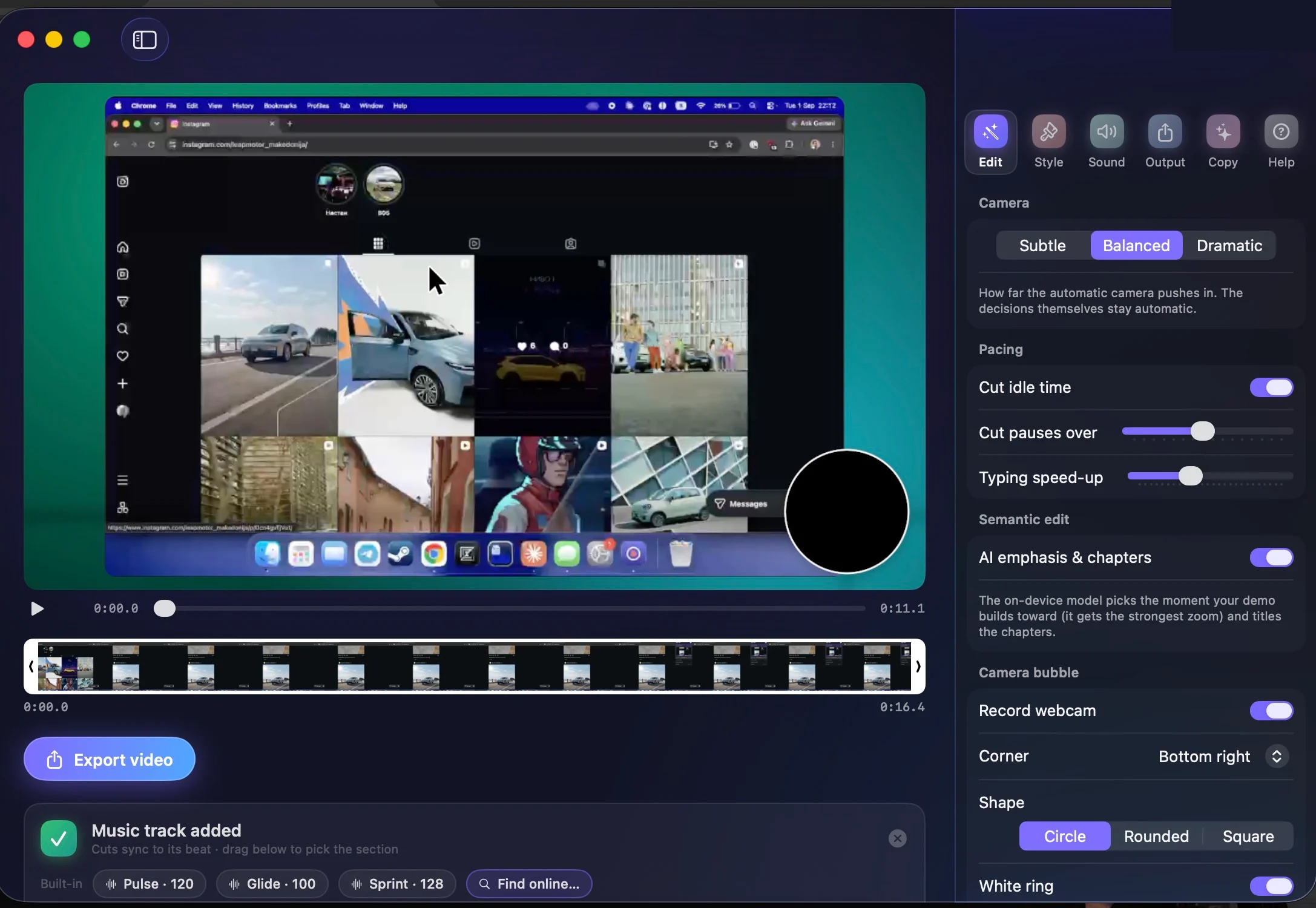Click Instagram hamburger menu icon in preview
Viewport: 1316px width, 908px height.
tap(122, 480)
